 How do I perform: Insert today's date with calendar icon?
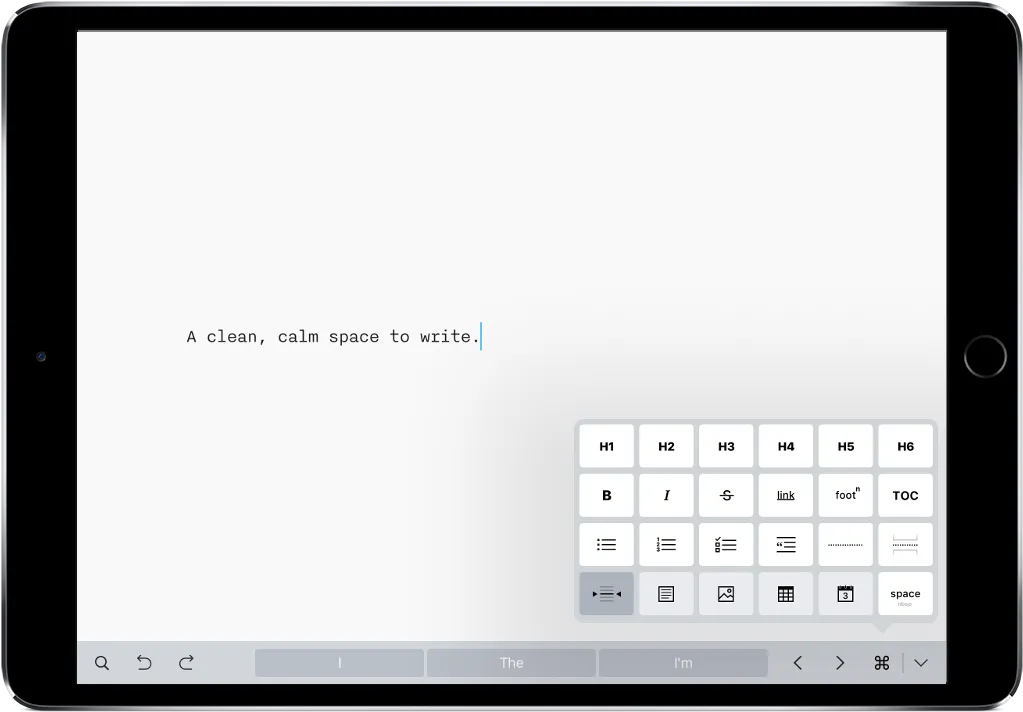[846, 594]
